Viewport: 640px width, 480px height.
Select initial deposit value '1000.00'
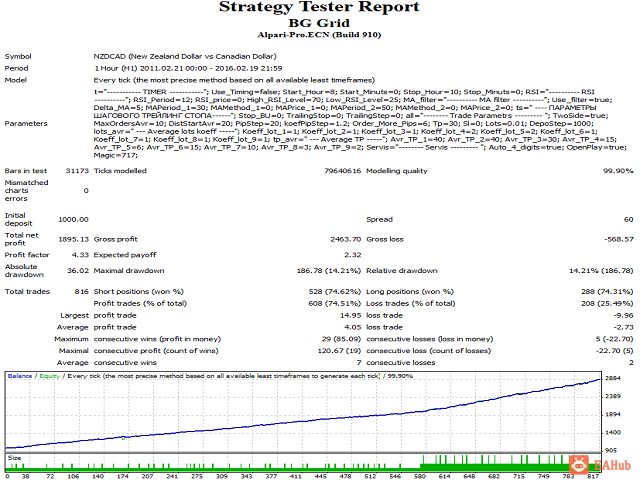tap(73, 219)
